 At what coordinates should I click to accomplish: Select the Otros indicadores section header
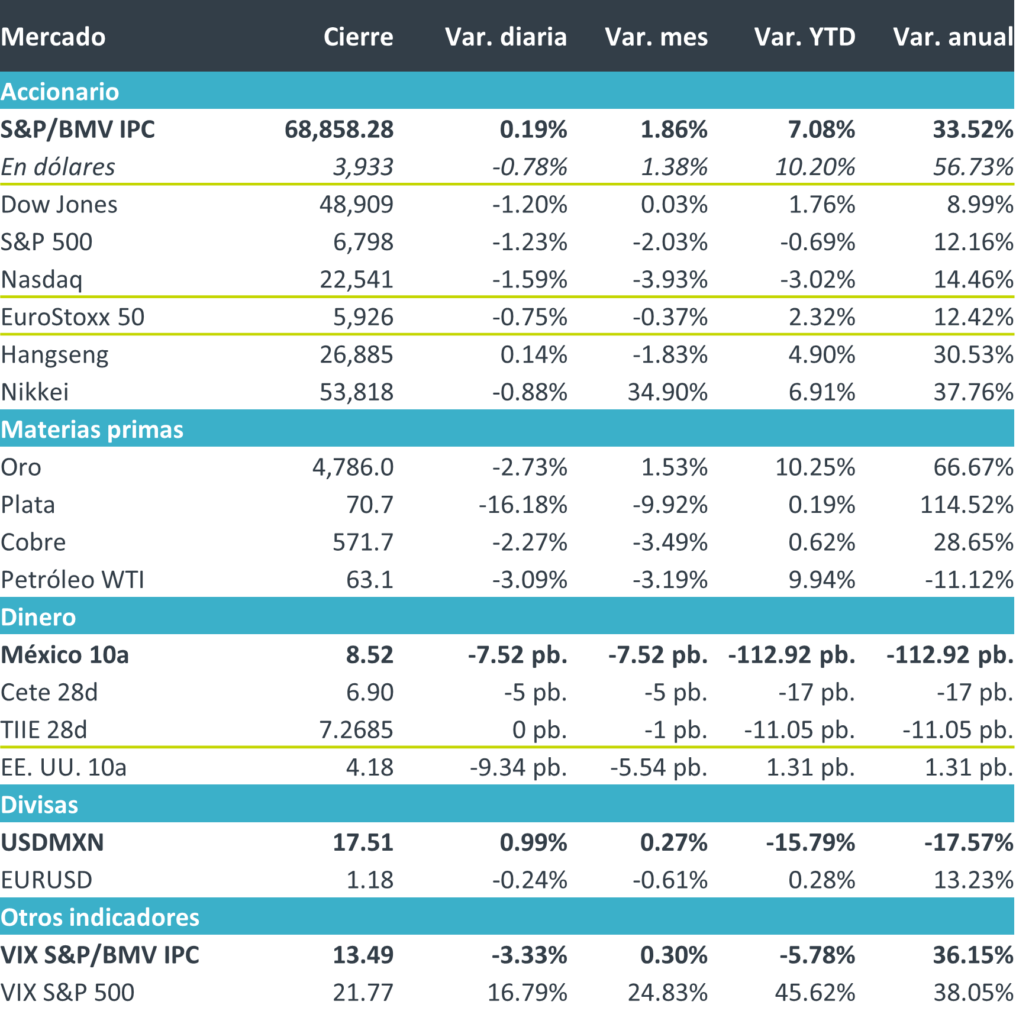100,917
